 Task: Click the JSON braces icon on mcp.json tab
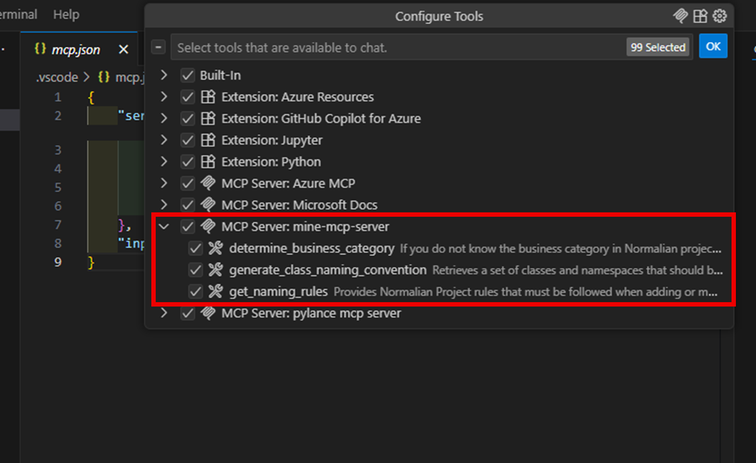click(40, 49)
